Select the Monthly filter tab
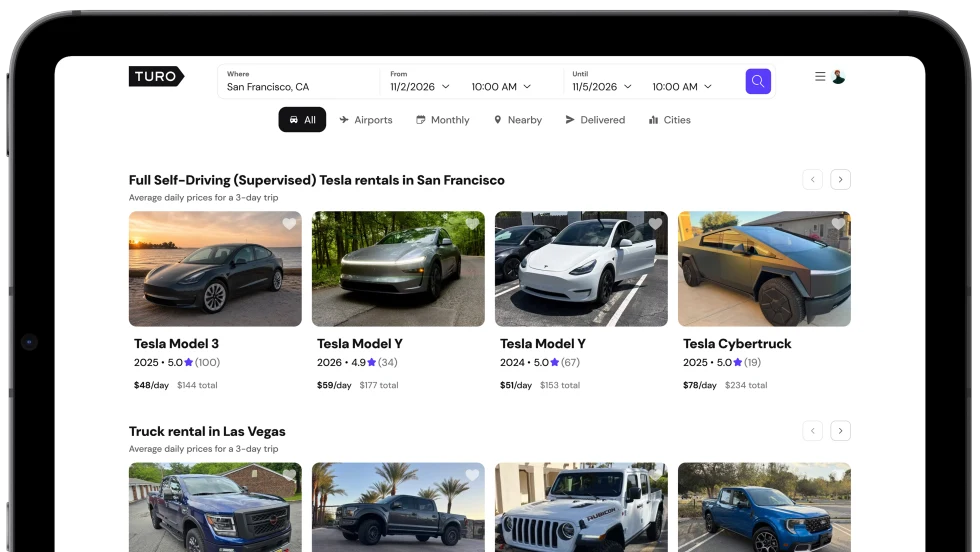 pos(442,119)
